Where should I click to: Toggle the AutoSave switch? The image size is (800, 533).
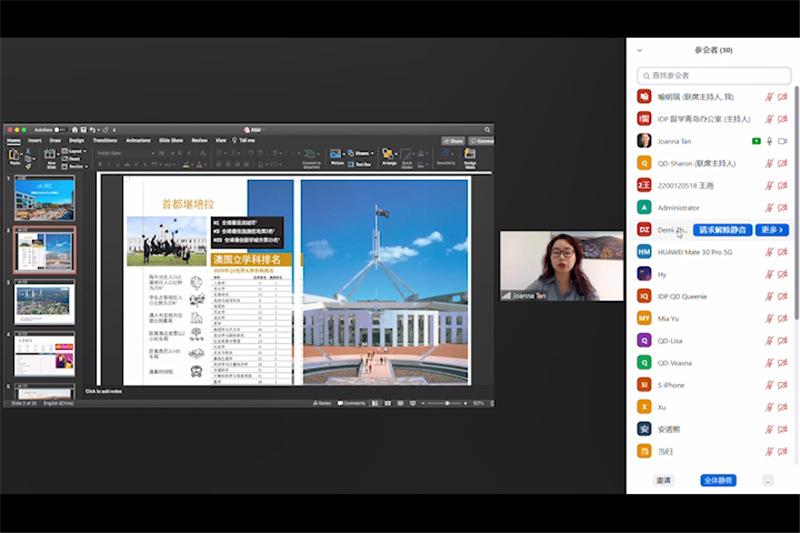[60, 129]
